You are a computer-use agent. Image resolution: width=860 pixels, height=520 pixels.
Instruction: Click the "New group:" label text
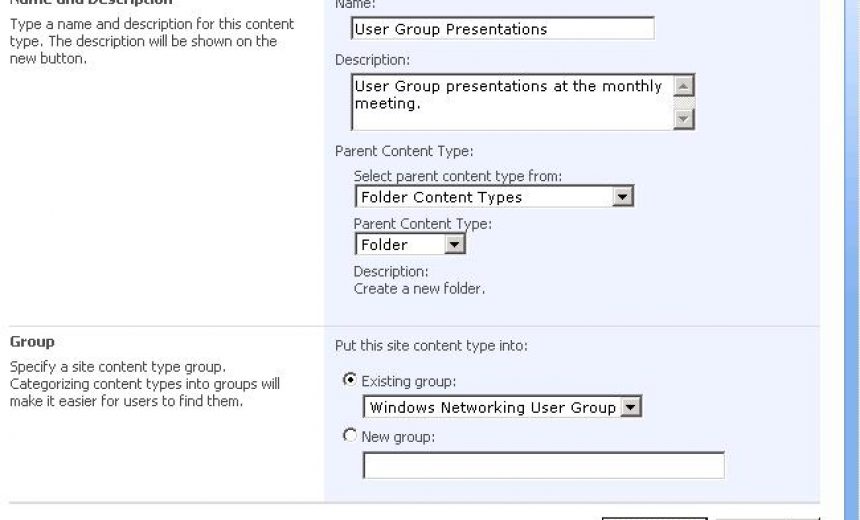point(398,437)
